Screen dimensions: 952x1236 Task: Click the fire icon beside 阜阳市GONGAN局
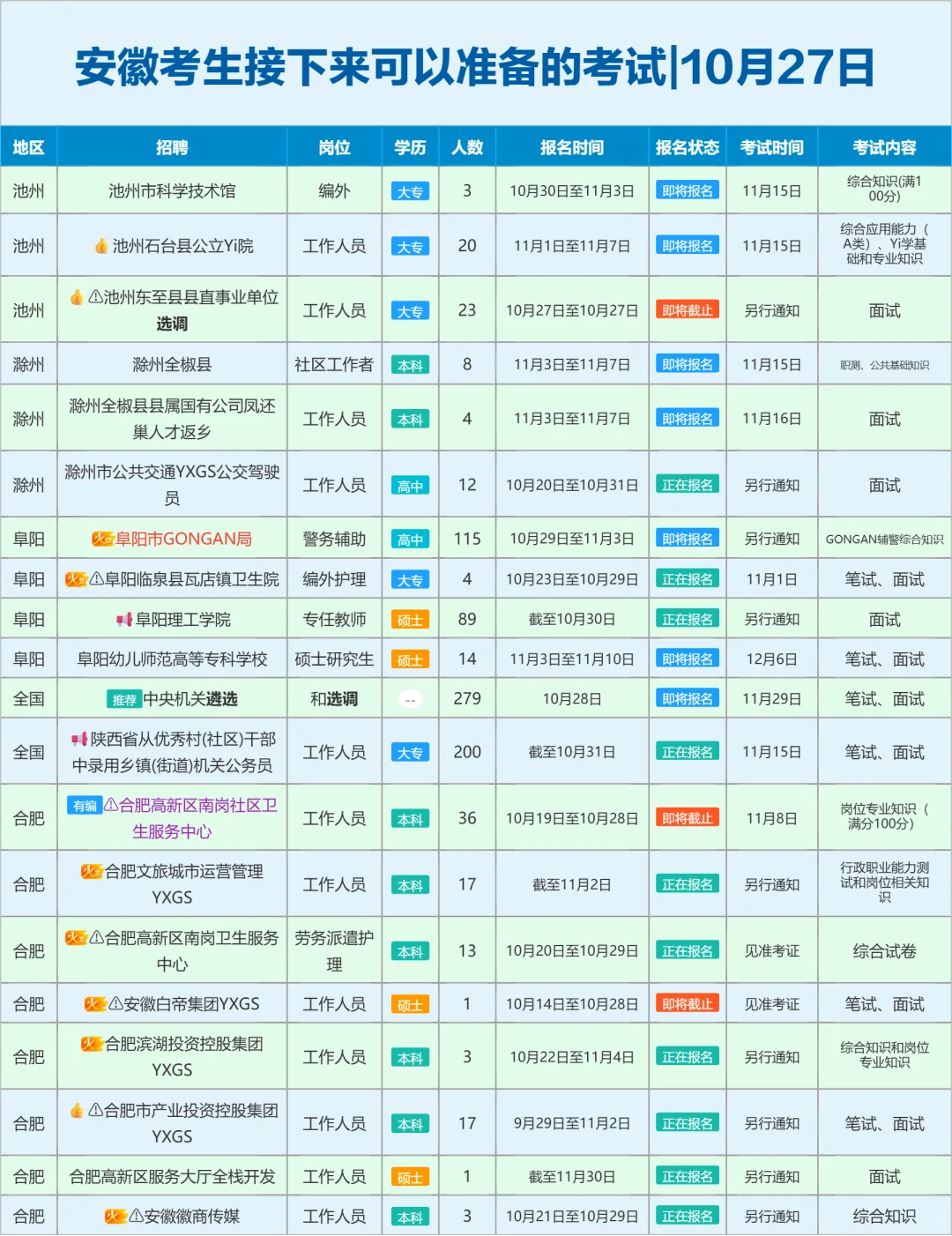(x=103, y=539)
